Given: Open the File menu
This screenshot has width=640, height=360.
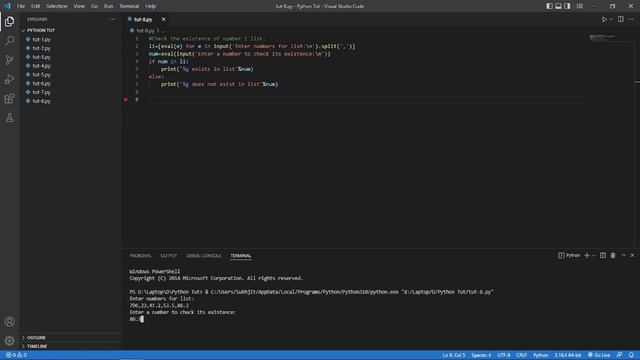Looking at the screenshot, I should point(21,6).
